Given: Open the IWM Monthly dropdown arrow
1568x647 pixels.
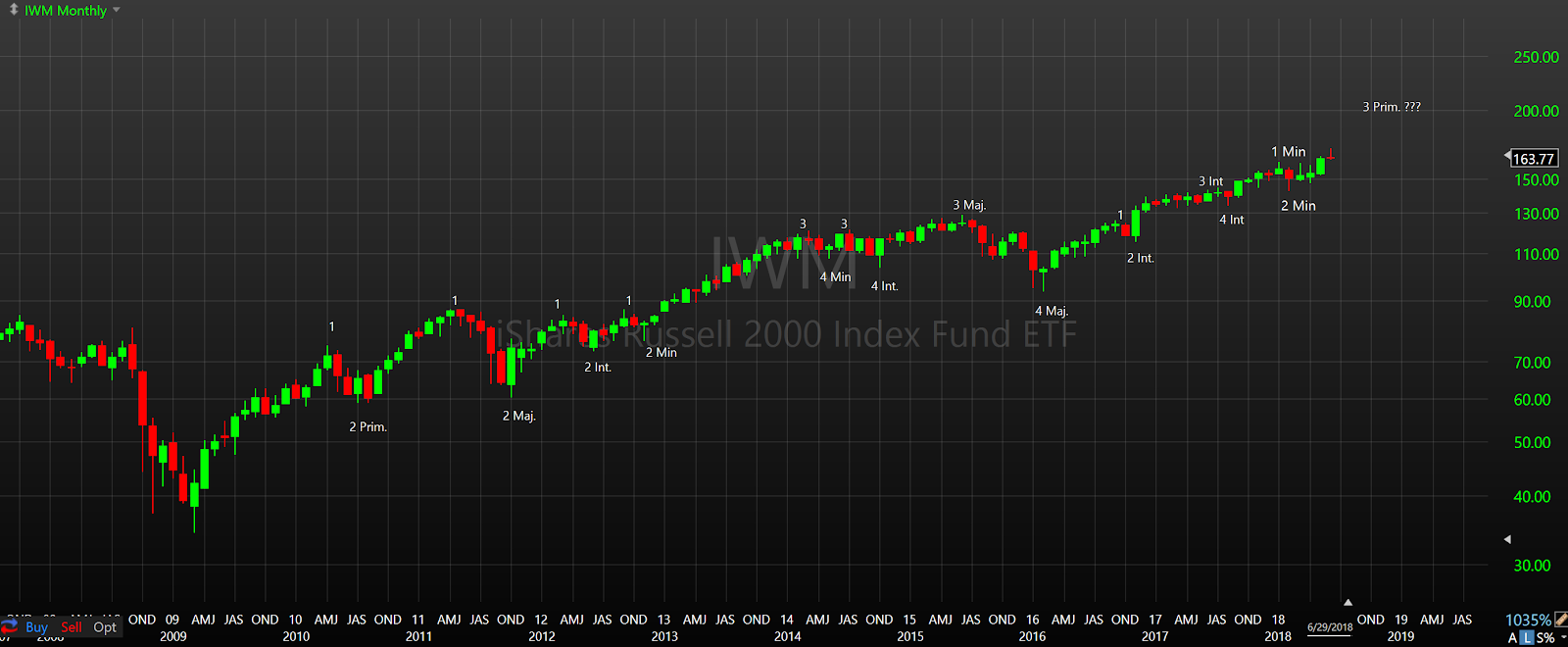Looking at the screenshot, I should (117, 10).
